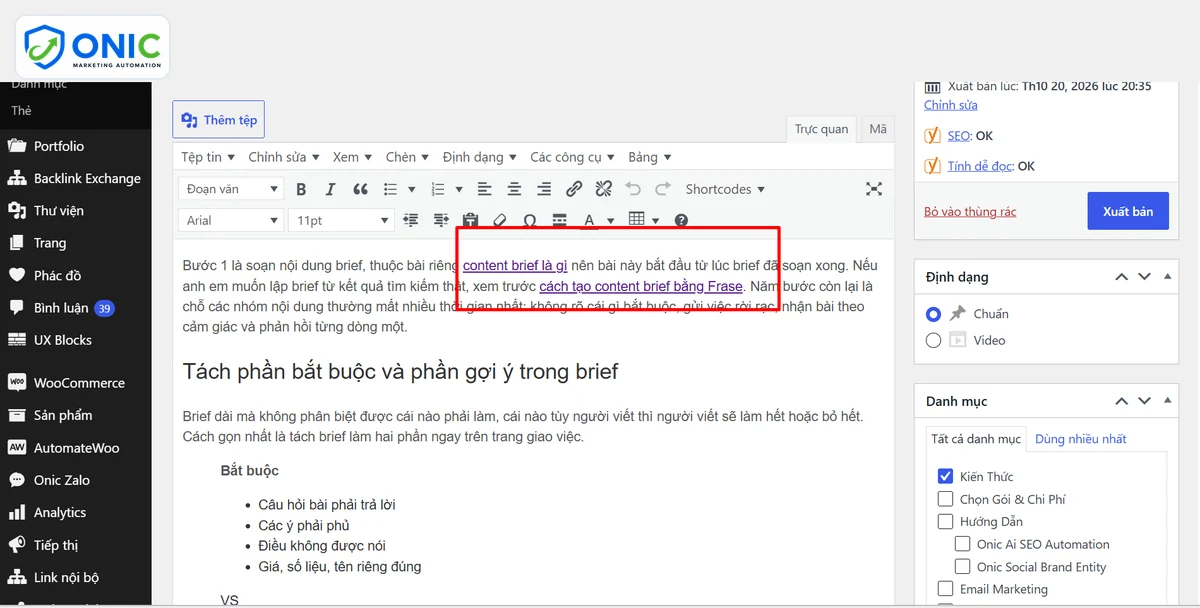Redo the last action
The height and width of the screenshot is (608, 1200).
(662, 189)
